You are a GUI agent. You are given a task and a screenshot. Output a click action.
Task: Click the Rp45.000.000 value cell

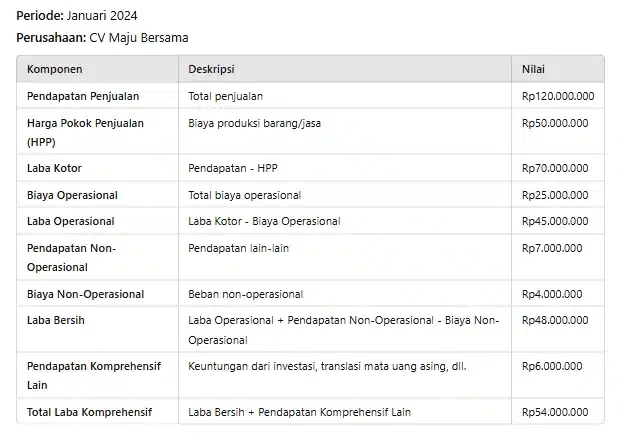tap(555, 221)
